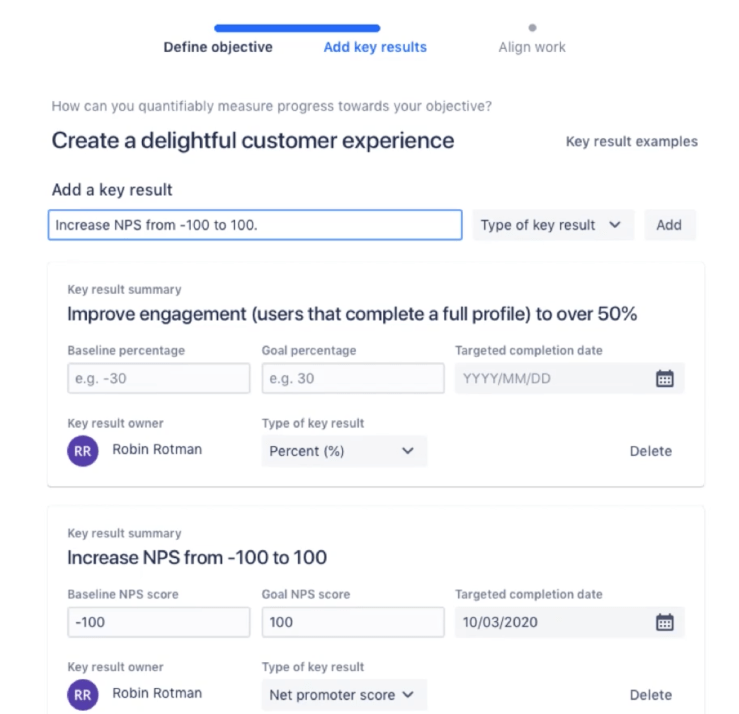Select the Add key results step
Image resolution: width=739 pixels, height=714 pixels.
click(x=375, y=47)
